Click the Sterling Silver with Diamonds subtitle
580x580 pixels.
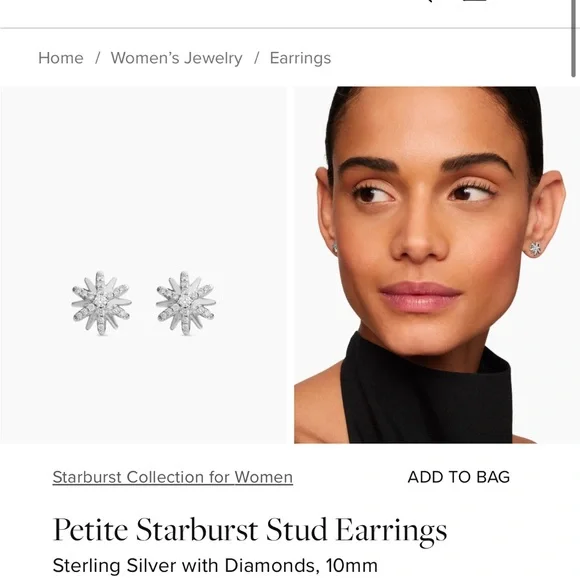tap(215, 566)
